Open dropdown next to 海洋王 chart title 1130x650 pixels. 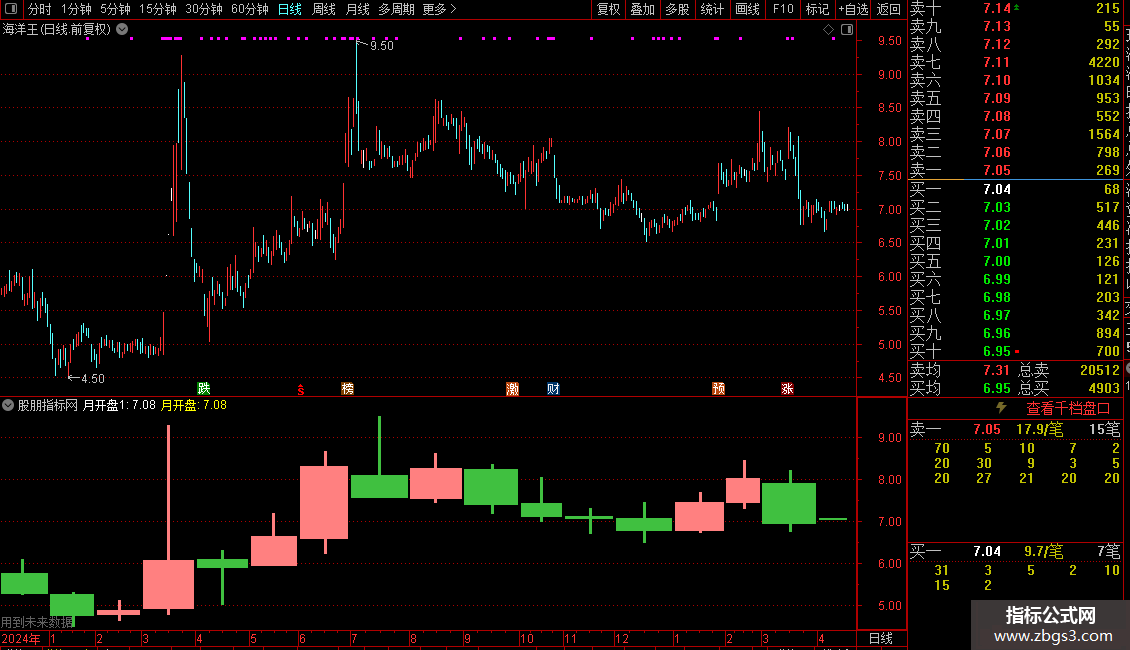point(123,30)
